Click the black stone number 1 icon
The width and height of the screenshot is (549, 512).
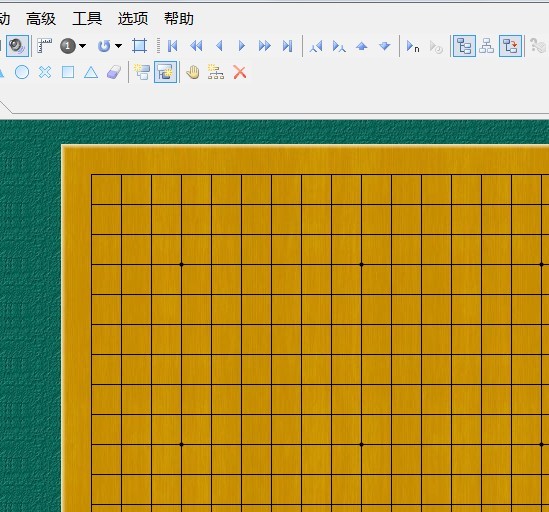tap(68, 46)
